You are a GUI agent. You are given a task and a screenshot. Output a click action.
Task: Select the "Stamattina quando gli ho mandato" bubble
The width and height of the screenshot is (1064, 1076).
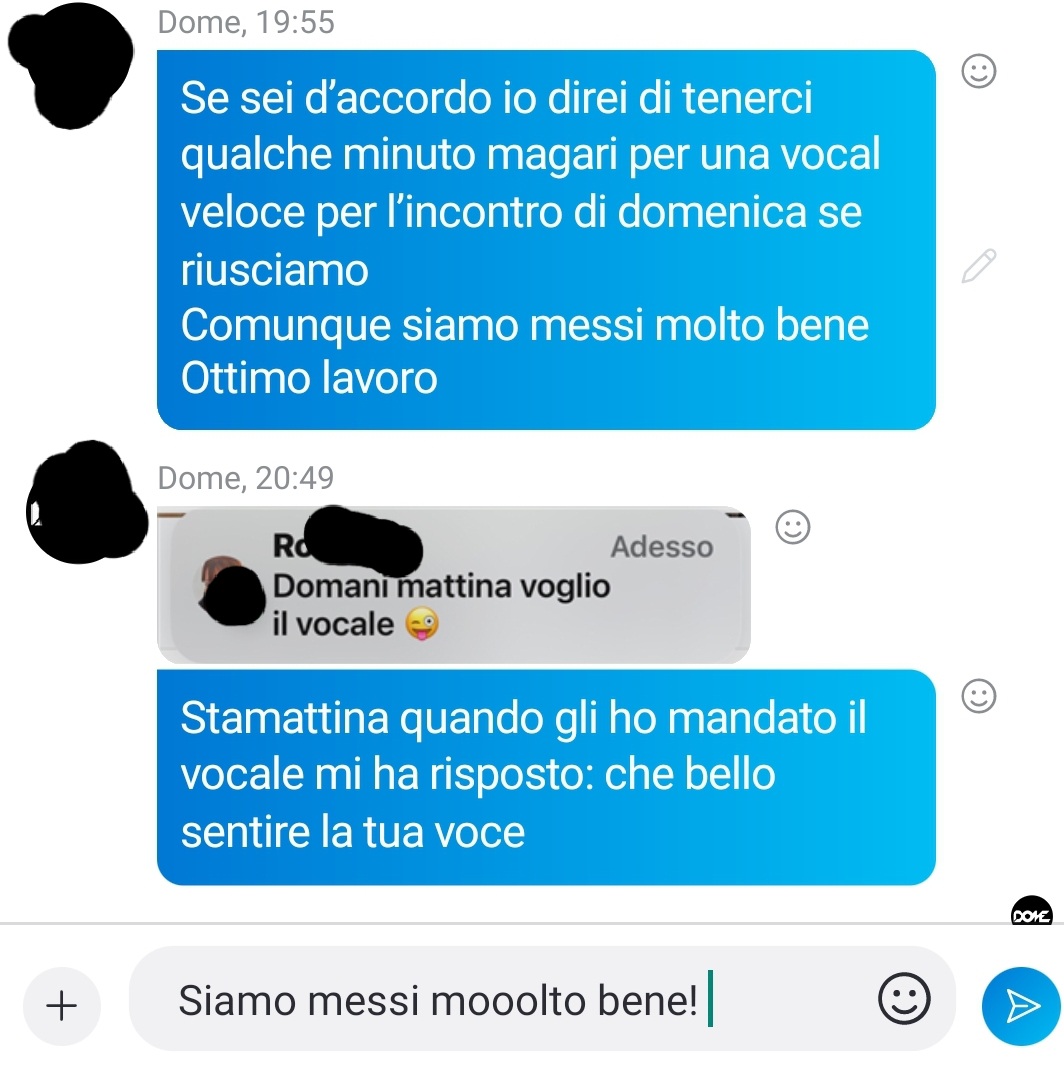(x=546, y=777)
